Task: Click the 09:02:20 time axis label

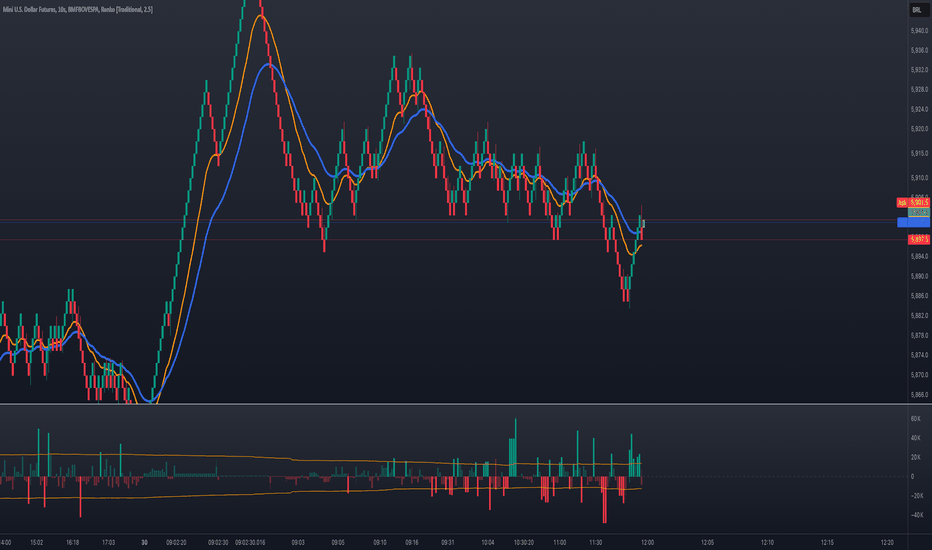Action: tap(177, 542)
